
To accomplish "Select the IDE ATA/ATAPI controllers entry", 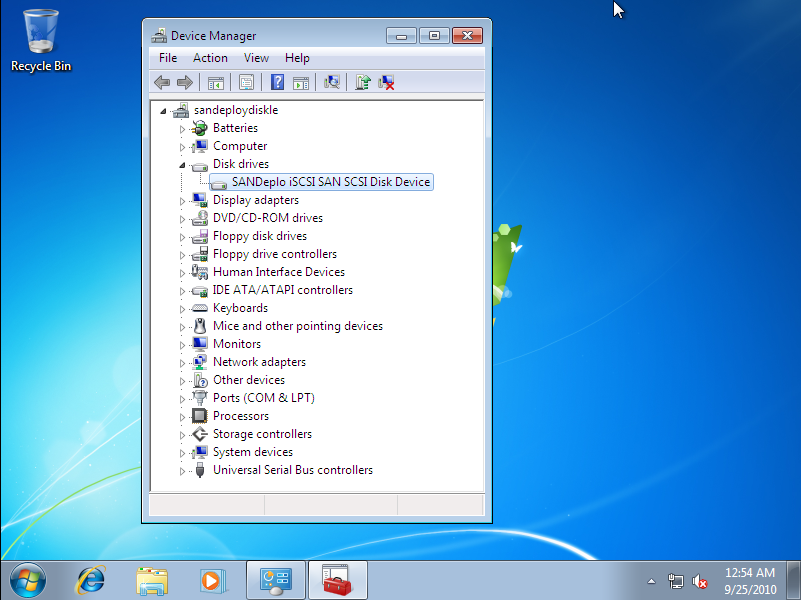I will [x=282, y=290].
